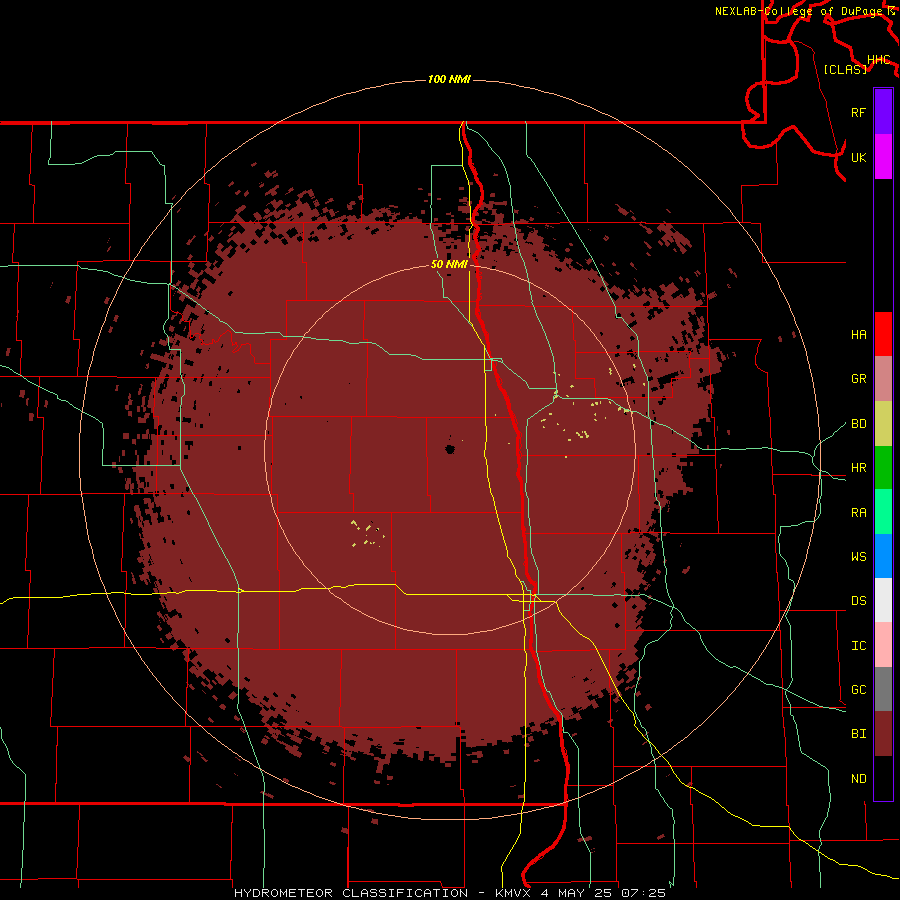Click the UK magenta legend swatch
Viewport: 900px width, 900px height.
883,157
